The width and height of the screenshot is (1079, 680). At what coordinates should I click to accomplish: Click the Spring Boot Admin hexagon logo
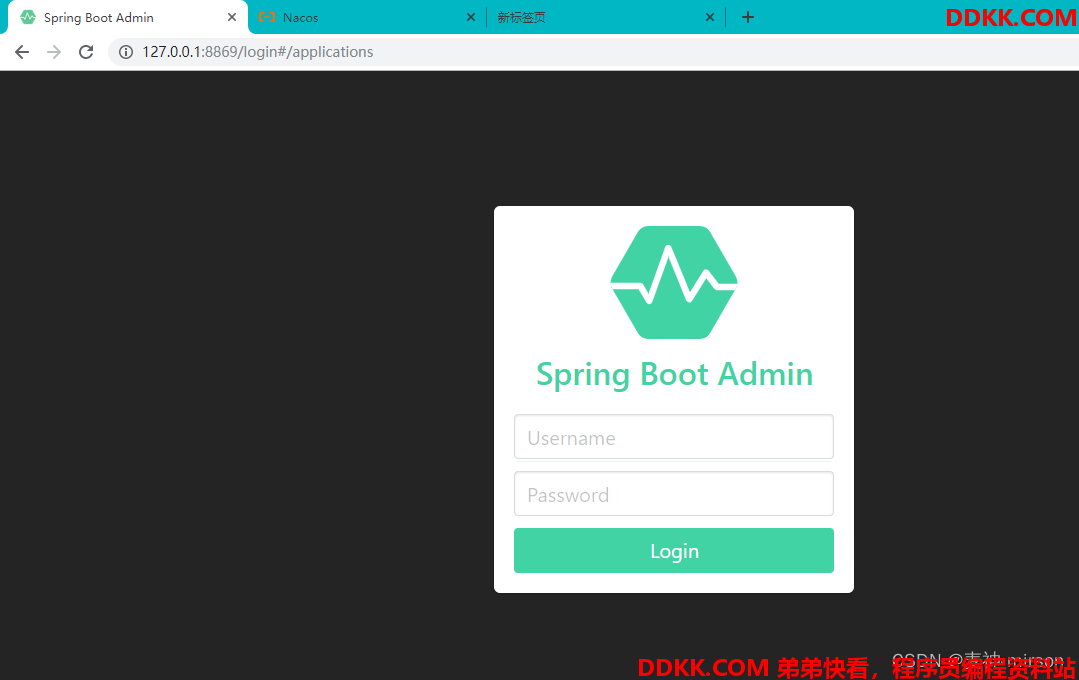(674, 282)
